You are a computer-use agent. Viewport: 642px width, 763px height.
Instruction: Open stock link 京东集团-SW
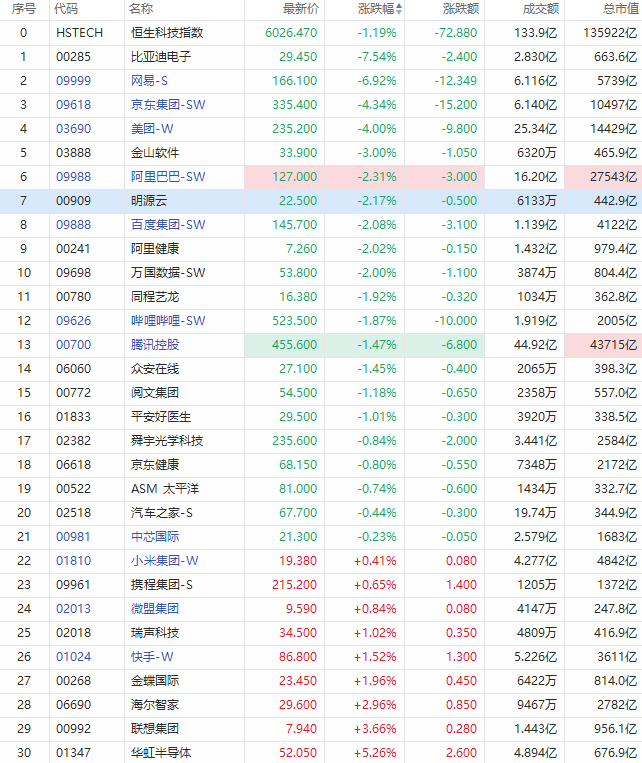click(168, 105)
